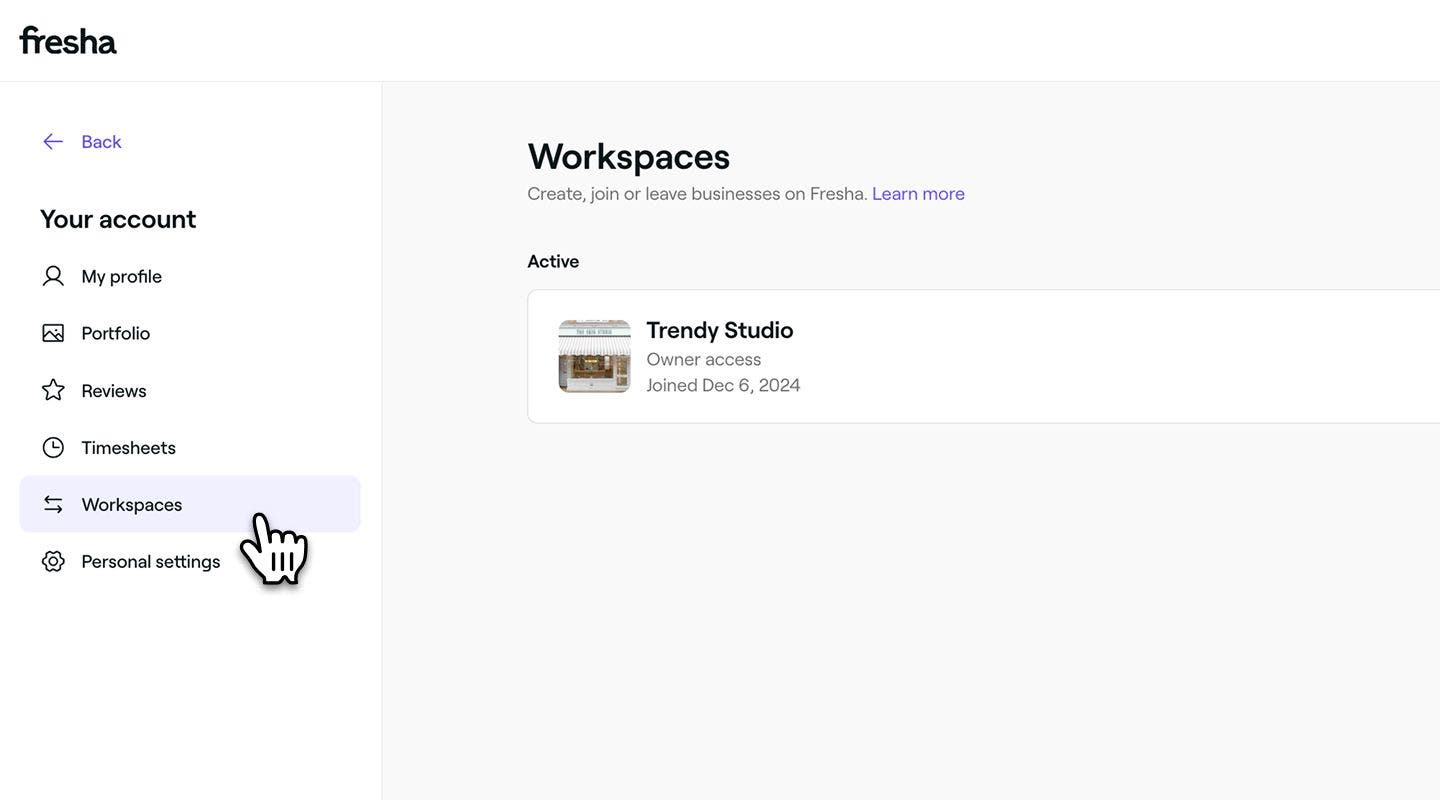The height and width of the screenshot is (800, 1440).
Task: Open My profile menu item
Action: point(121,276)
